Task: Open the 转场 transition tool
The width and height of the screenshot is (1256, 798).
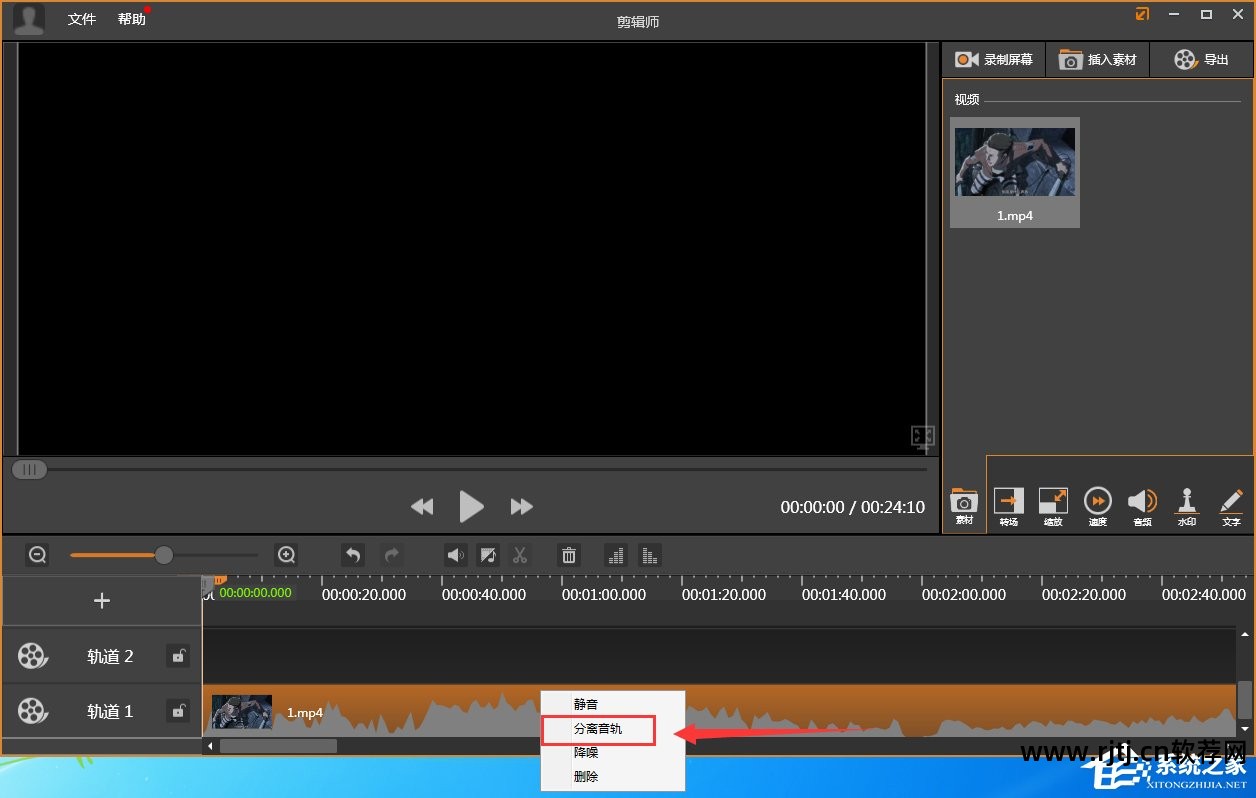Action: click(x=1008, y=507)
